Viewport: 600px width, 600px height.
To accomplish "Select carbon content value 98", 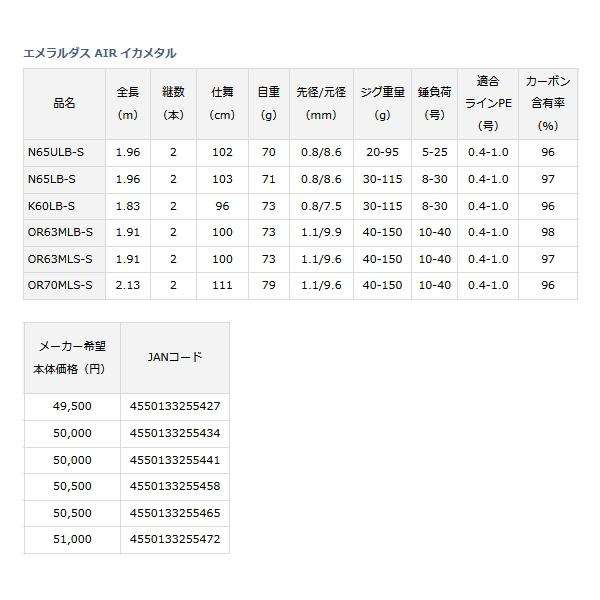I will coord(548,232).
